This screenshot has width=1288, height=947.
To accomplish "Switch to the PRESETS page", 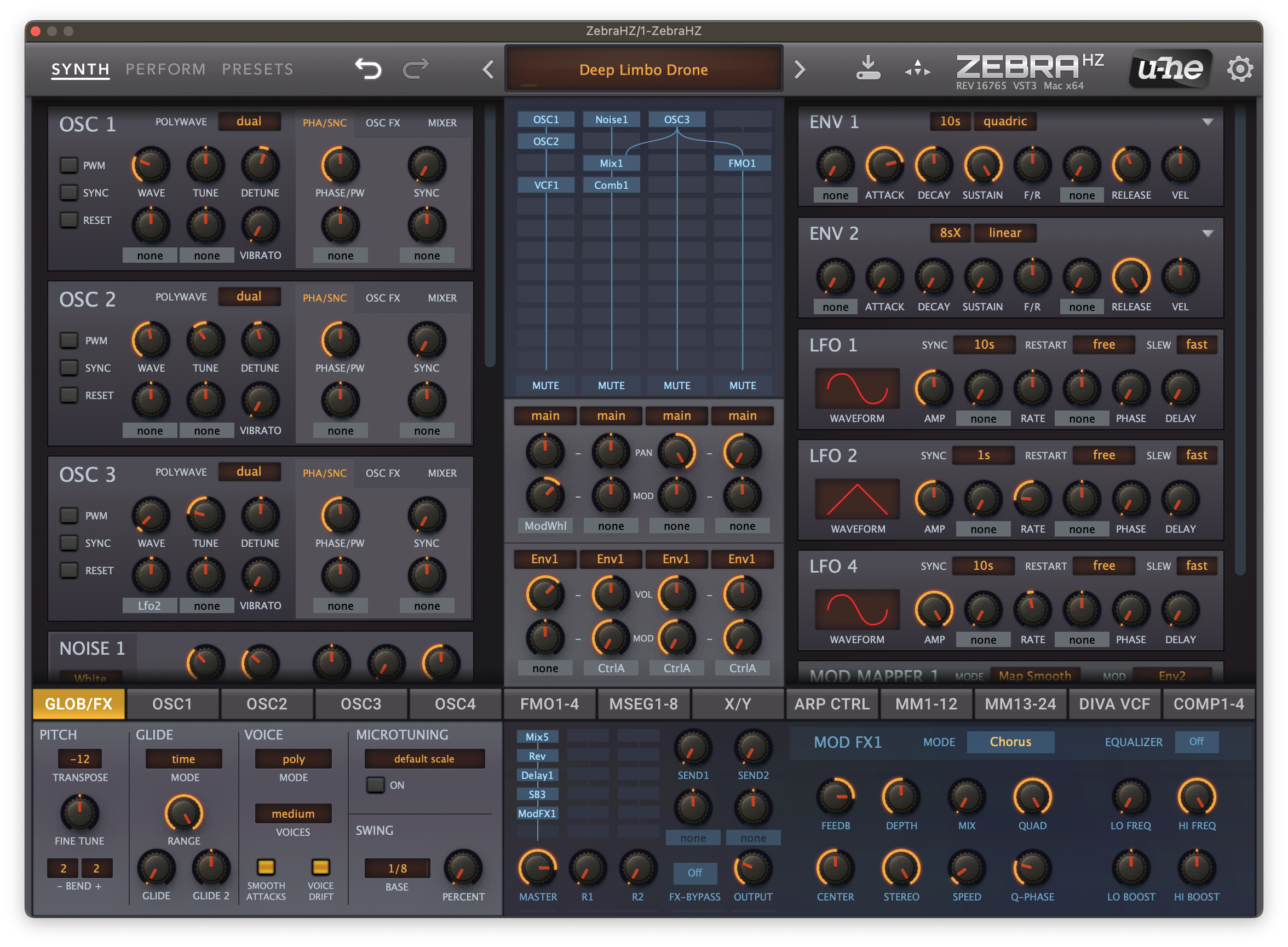I will 257,70.
